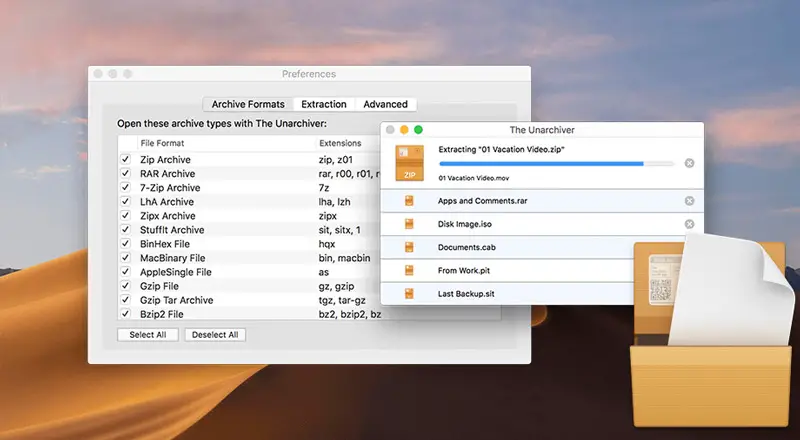Click the Zip Archive format name

click(165, 160)
